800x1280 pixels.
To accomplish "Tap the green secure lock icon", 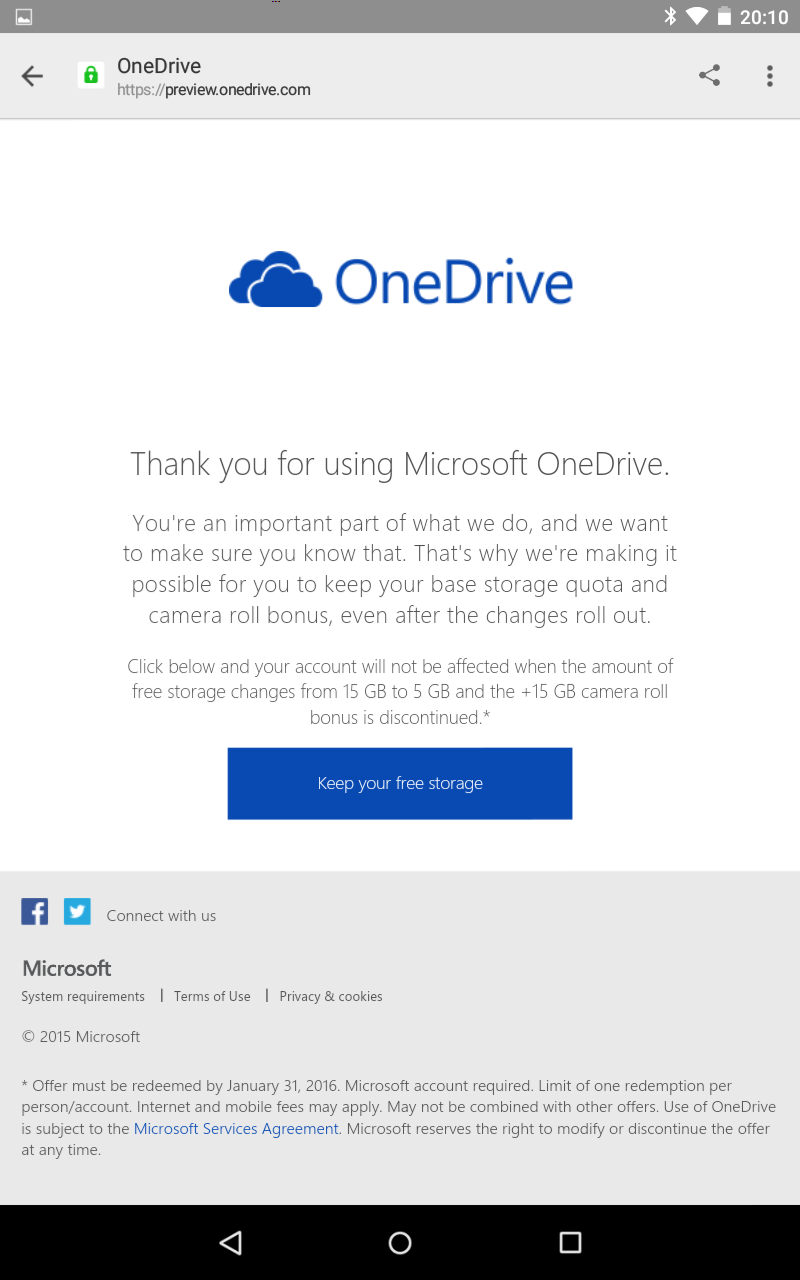I will click(x=91, y=76).
